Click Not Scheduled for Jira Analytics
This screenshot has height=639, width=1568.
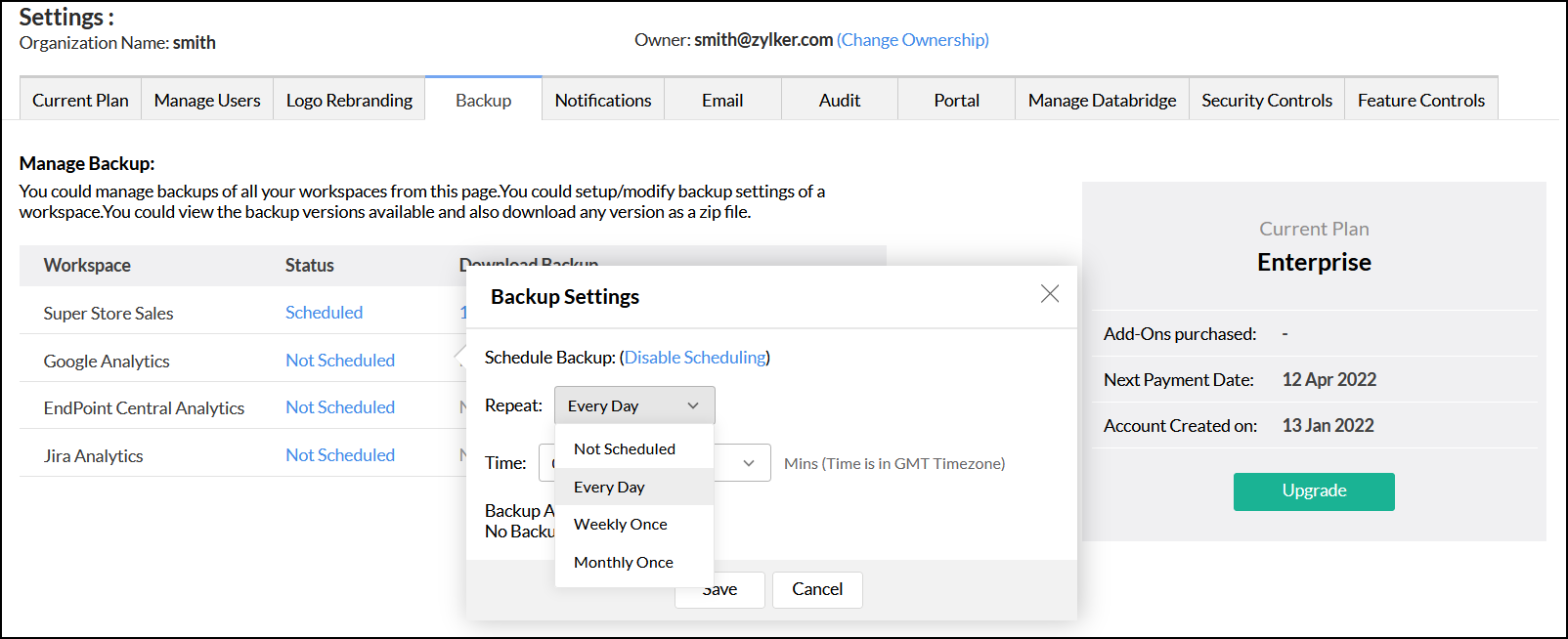(340, 455)
